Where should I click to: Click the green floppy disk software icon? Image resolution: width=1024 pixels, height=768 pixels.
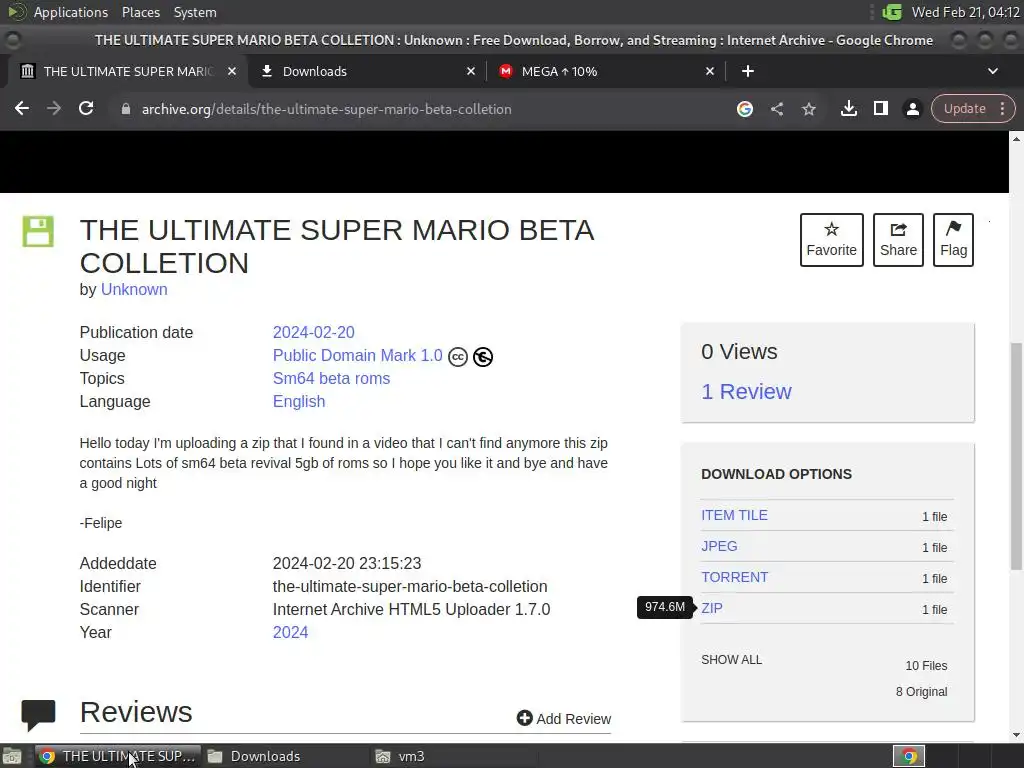pyautogui.click(x=38, y=231)
